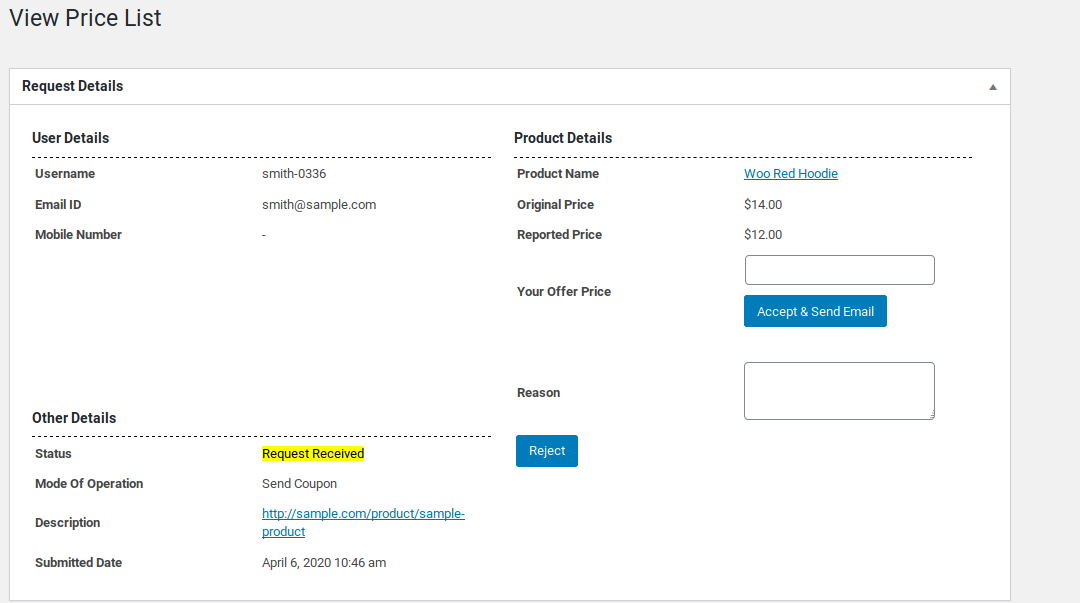Click the April 6, 2020 submitted date
This screenshot has height=603, width=1080.
click(x=324, y=563)
